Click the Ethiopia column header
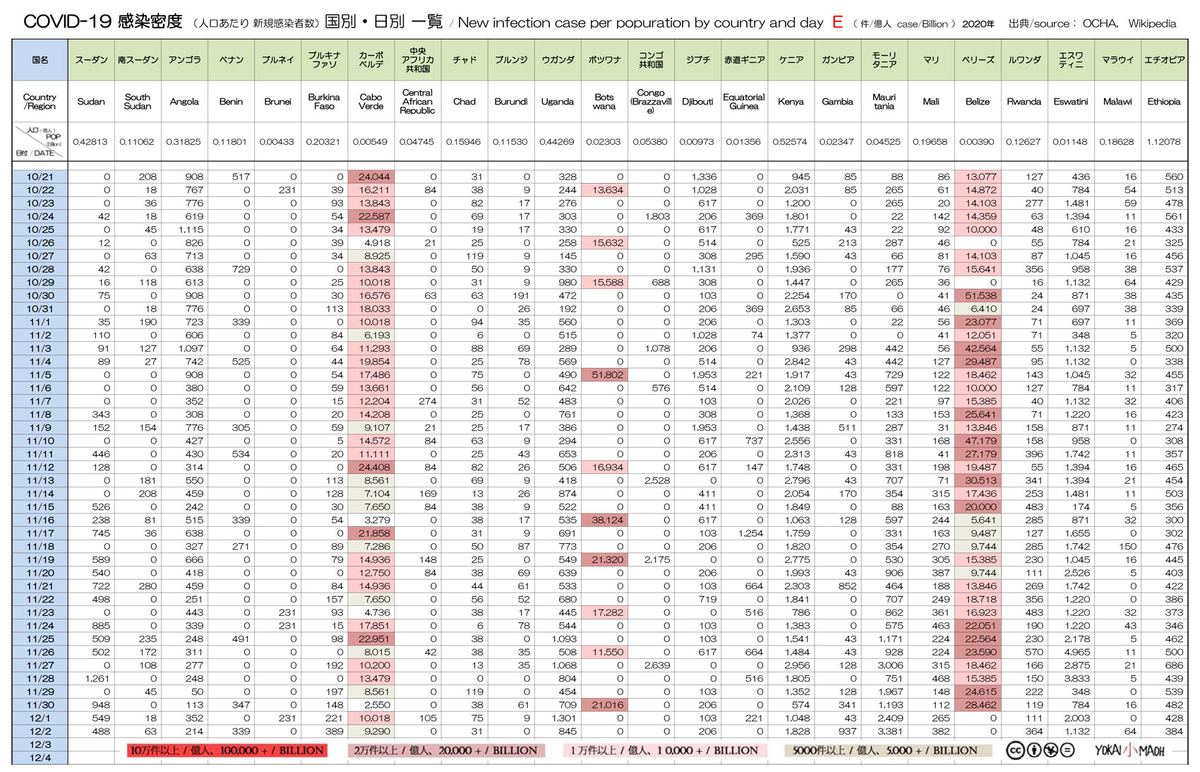This screenshot has width=1200, height=772. tap(1164, 102)
